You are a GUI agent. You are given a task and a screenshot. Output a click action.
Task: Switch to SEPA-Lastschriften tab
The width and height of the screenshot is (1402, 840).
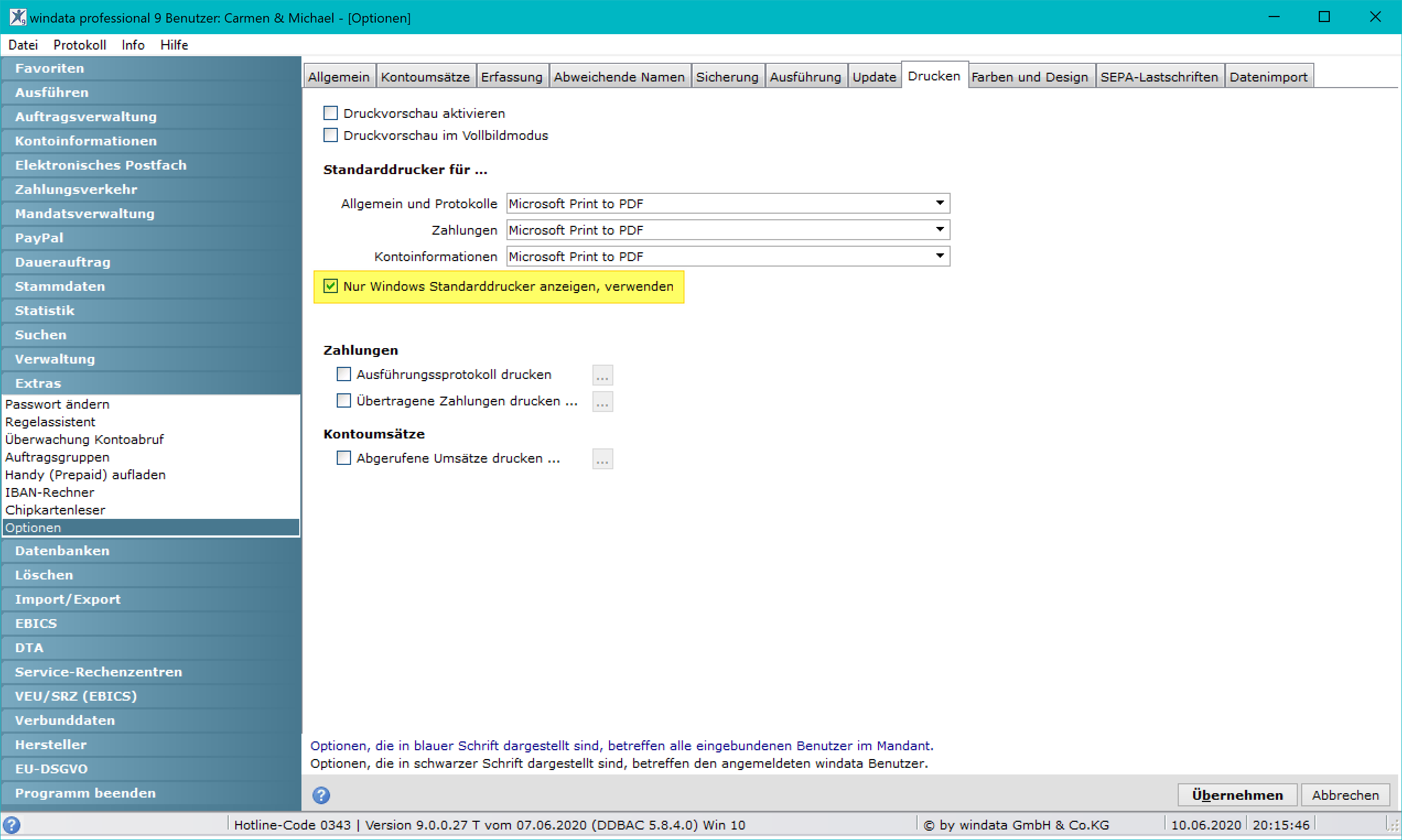(1159, 77)
